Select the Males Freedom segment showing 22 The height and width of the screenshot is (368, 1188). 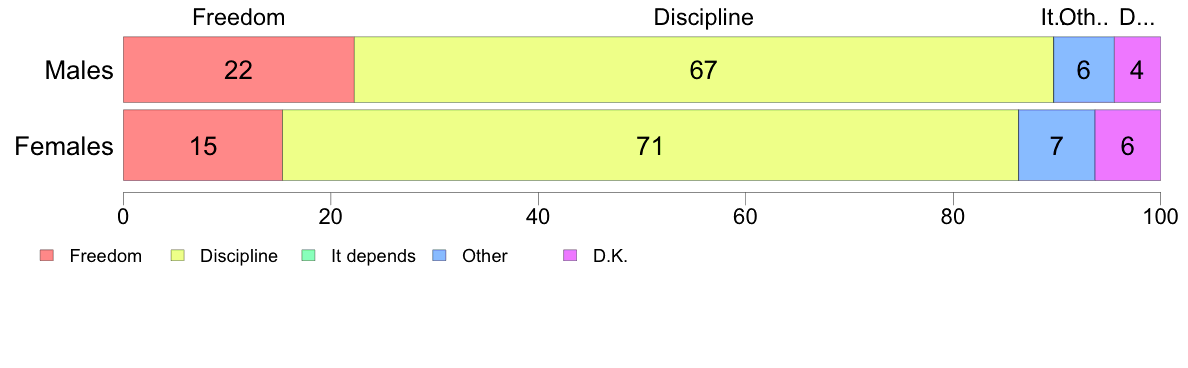tap(239, 70)
